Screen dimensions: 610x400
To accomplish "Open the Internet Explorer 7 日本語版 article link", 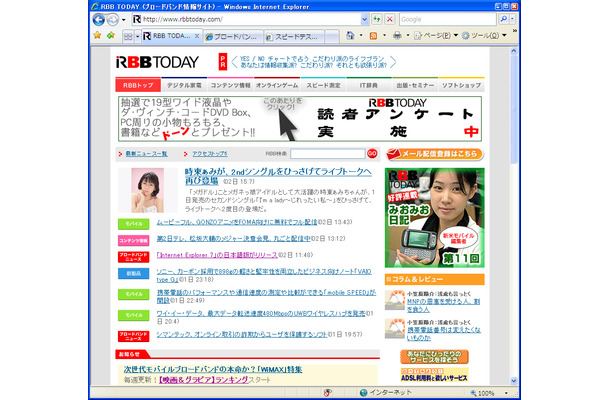I will click(217, 255).
